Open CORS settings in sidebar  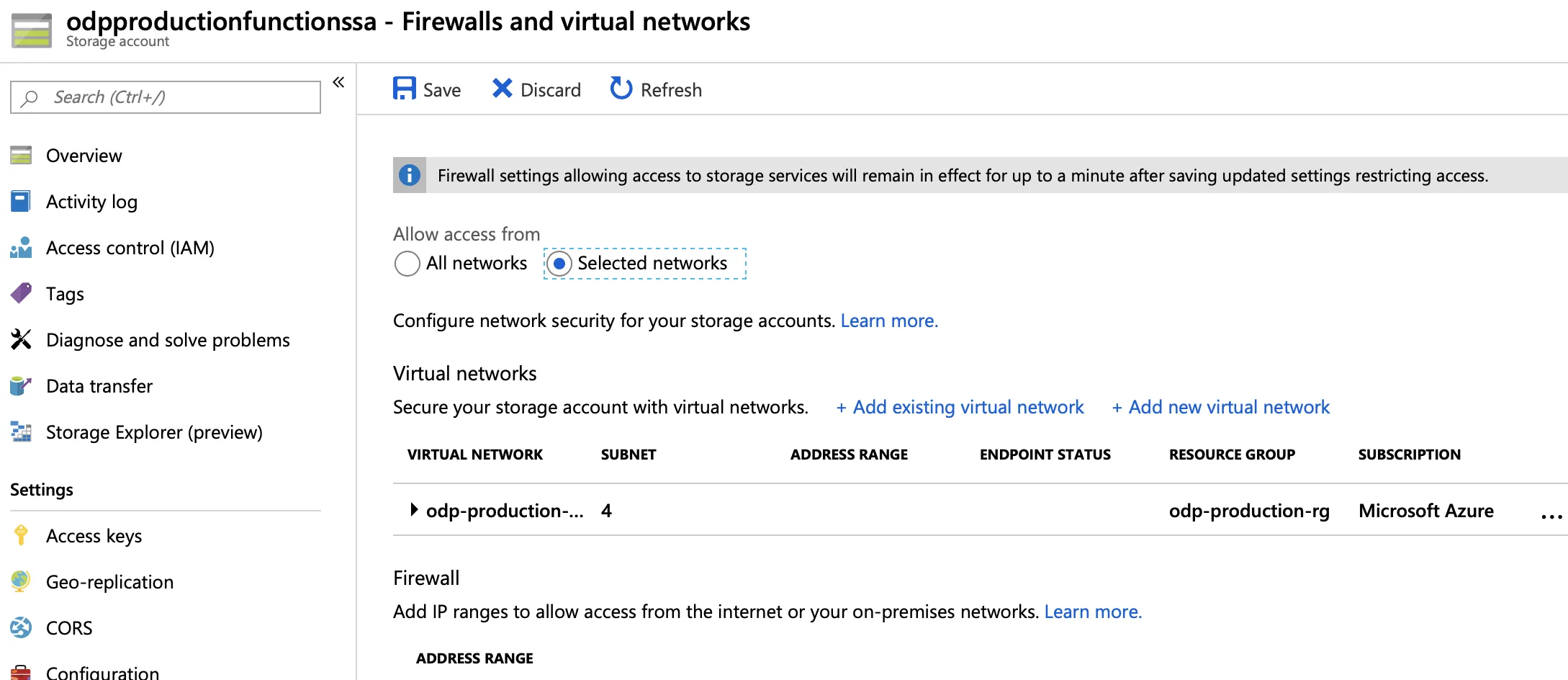(x=69, y=628)
